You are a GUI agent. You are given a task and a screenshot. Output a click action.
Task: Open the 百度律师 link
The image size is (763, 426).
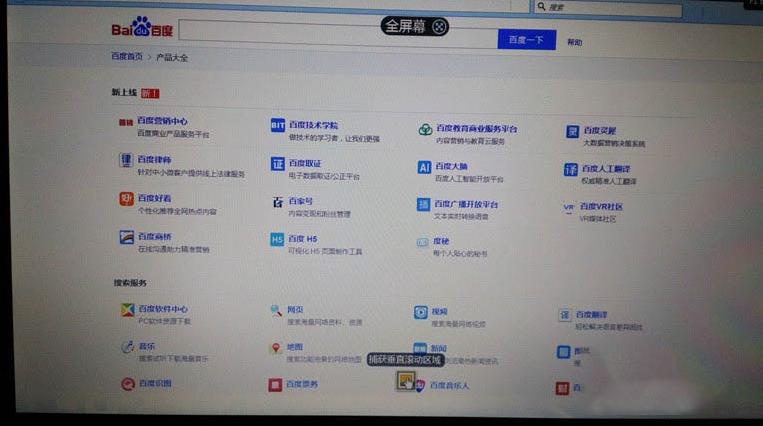point(154,159)
